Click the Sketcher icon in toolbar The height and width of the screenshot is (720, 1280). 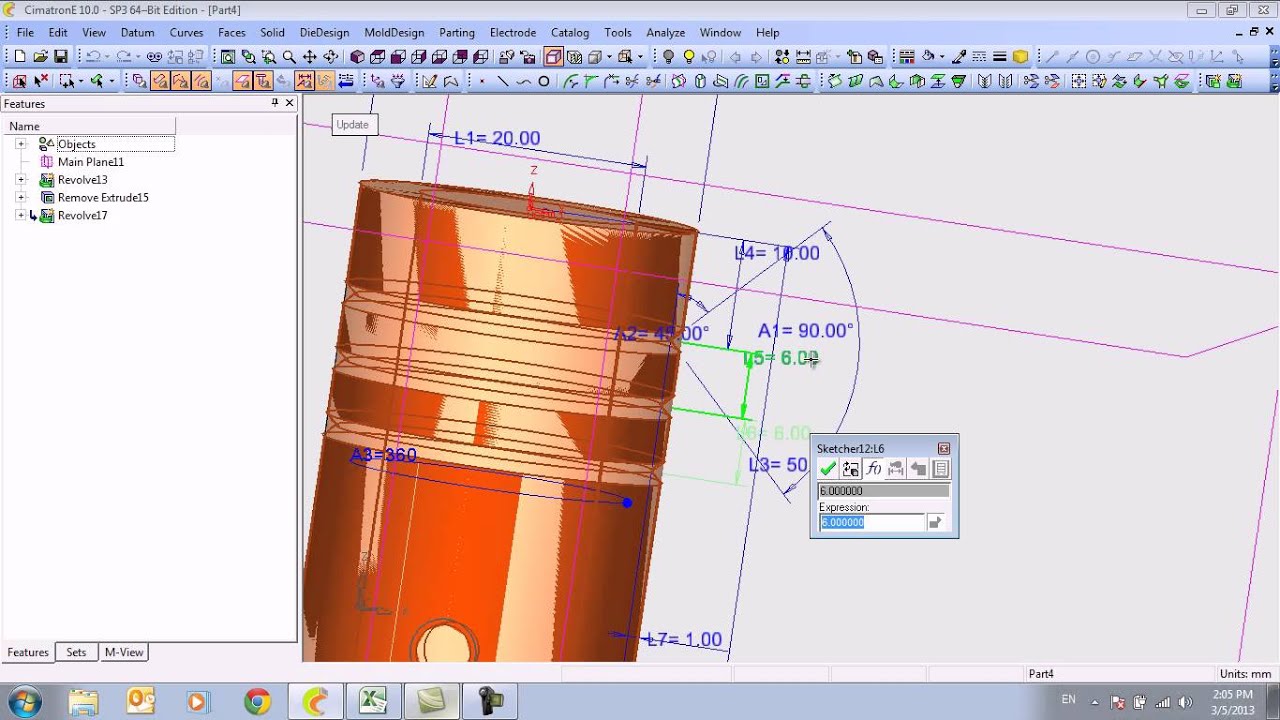click(429, 81)
